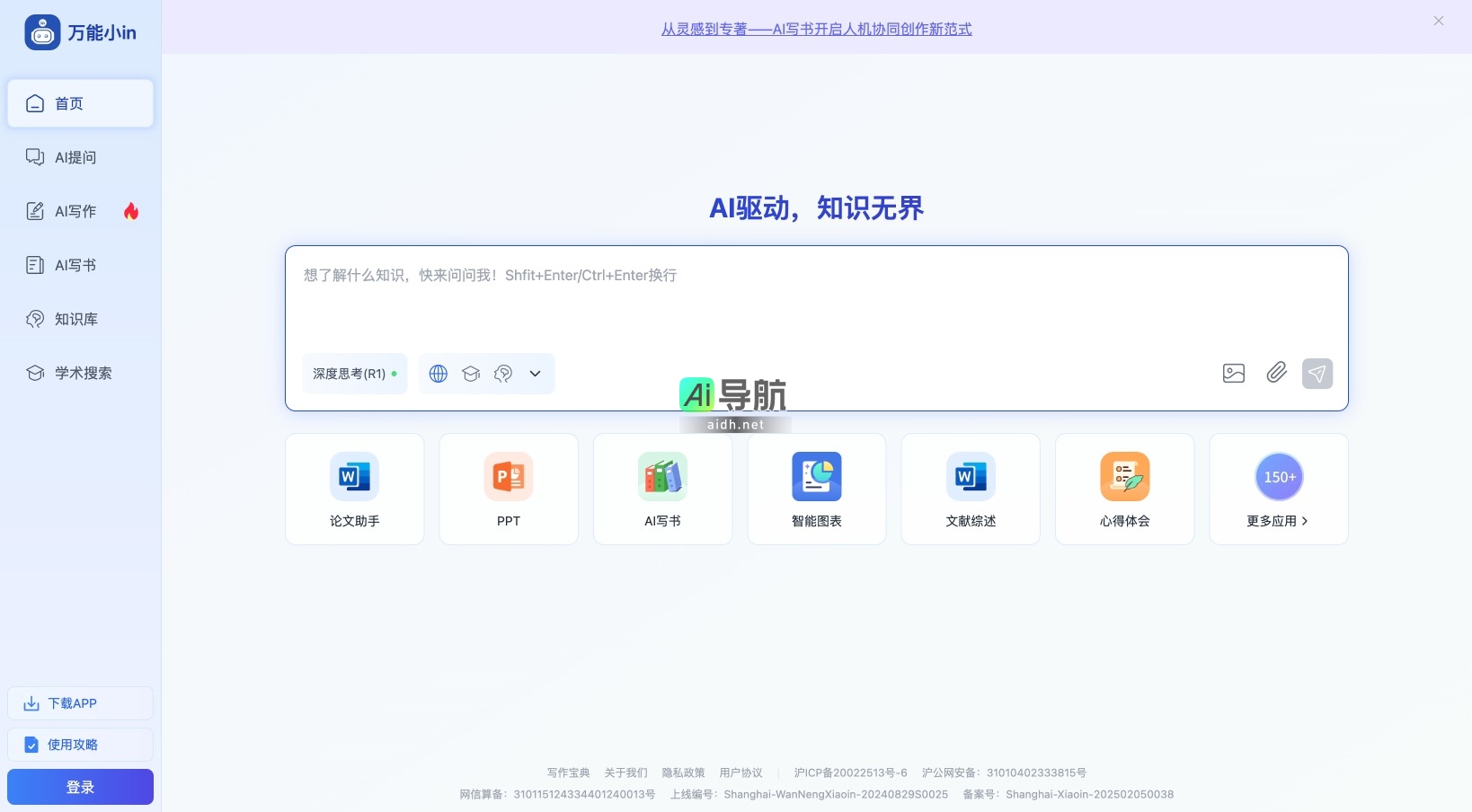Image resolution: width=1472 pixels, height=812 pixels.
Task: Click the send message arrow button
Action: pyautogui.click(x=1317, y=373)
